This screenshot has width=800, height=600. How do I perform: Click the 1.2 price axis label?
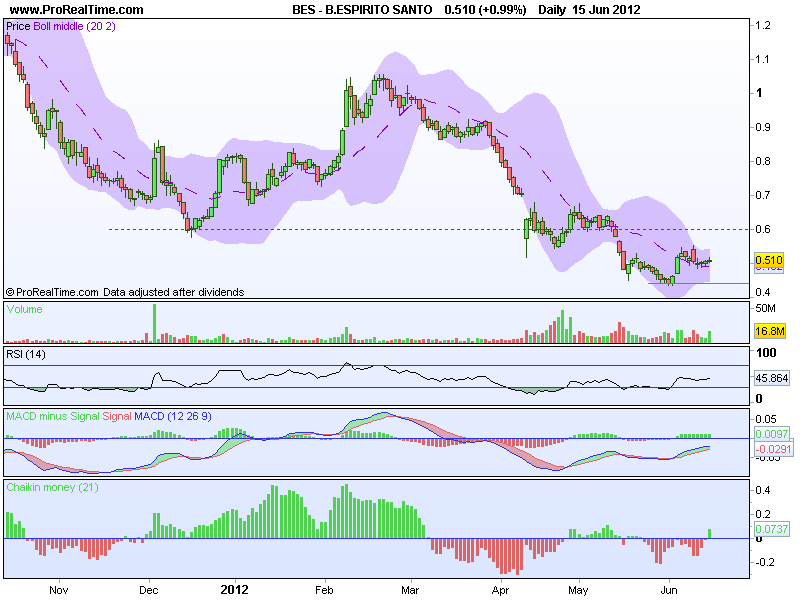tap(763, 25)
